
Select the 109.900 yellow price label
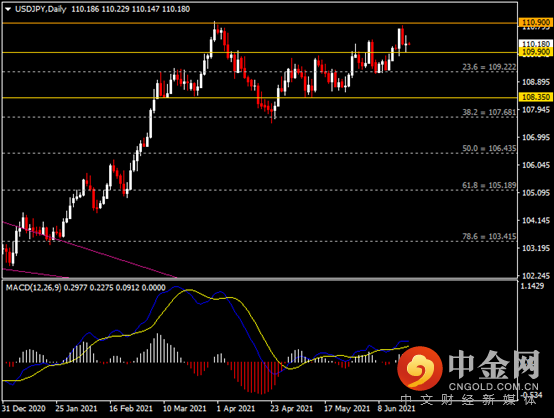536,52
